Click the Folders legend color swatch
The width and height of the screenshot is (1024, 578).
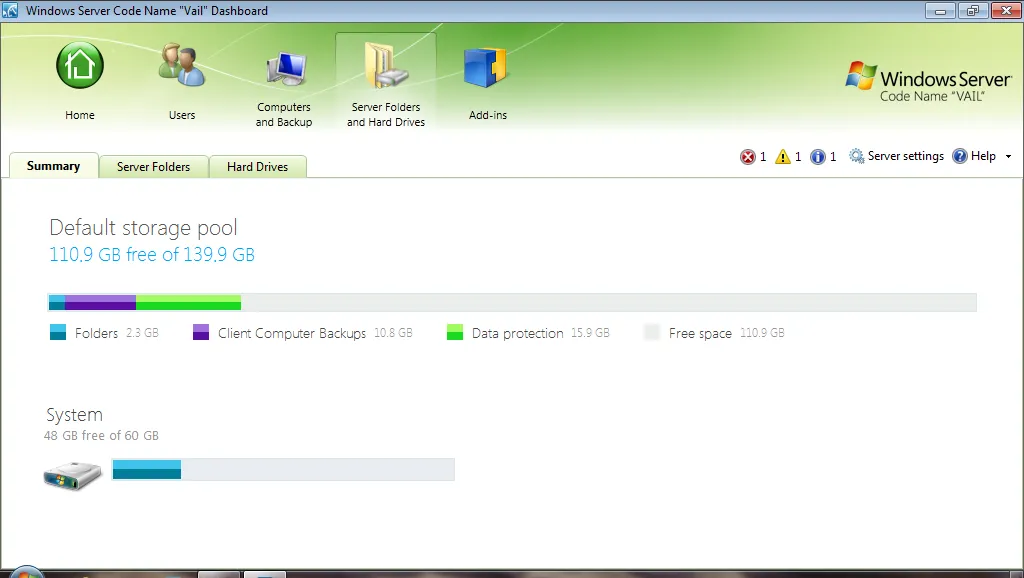(57, 332)
